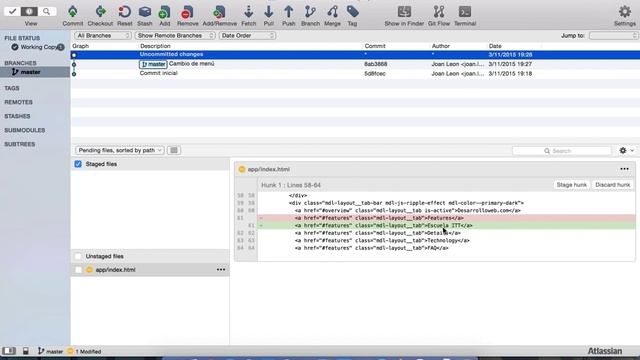Viewport: 640px width, 360px height.
Task: Expand the SUBMODULES sidebar section
Action: point(24,130)
